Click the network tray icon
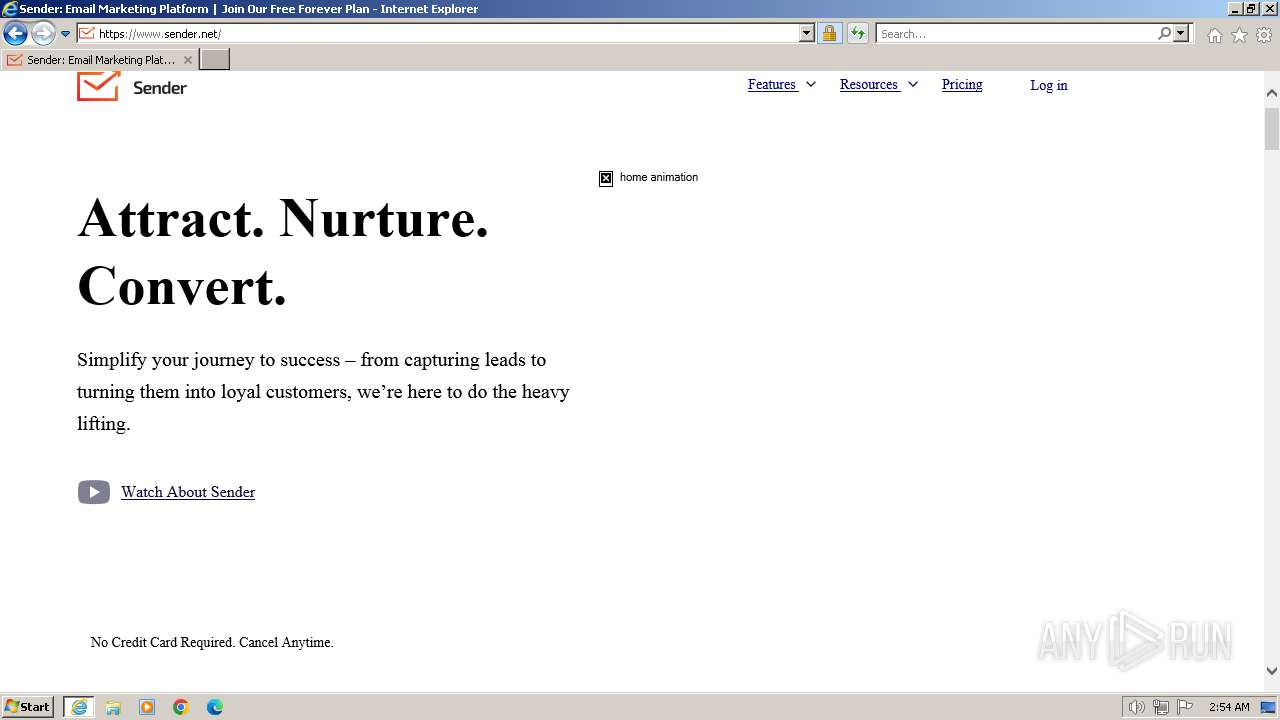1280x720 pixels. (x=1161, y=707)
